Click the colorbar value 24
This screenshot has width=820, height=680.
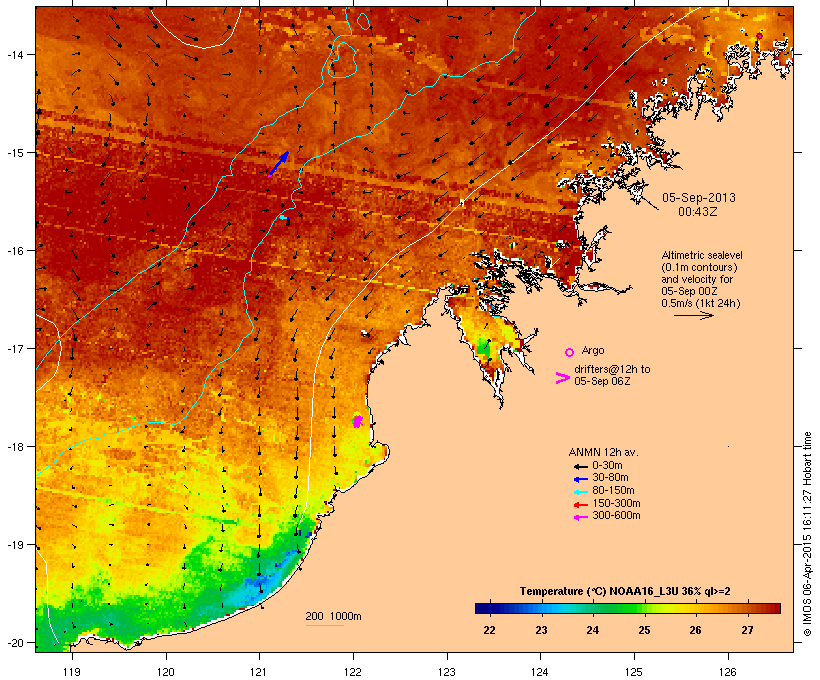coord(592,630)
